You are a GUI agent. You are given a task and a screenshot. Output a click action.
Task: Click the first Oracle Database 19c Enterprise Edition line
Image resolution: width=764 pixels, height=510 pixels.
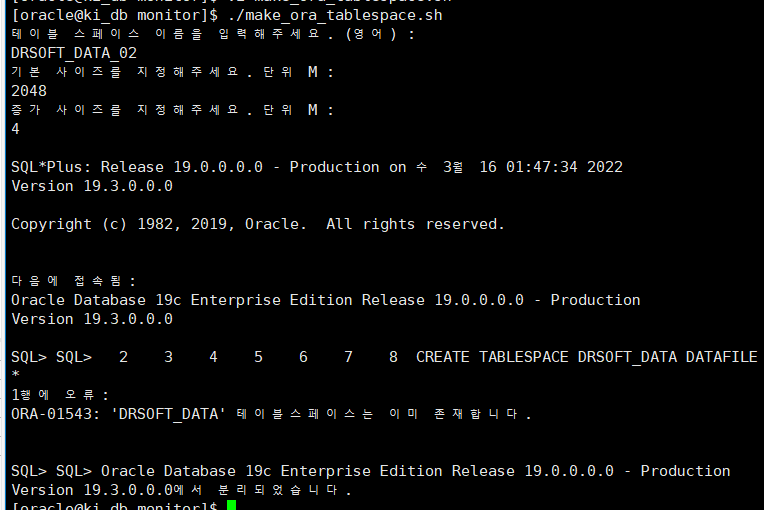coord(325,300)
